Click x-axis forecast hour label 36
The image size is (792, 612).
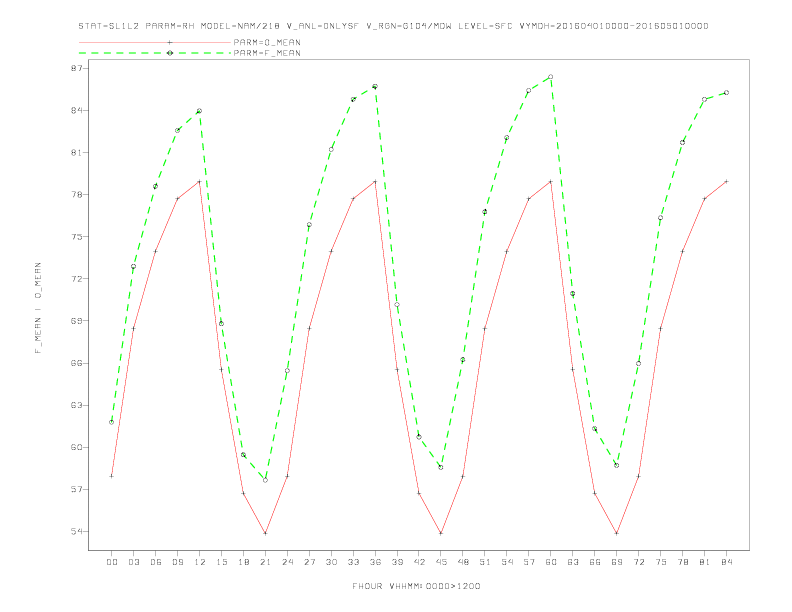point(375,562)
